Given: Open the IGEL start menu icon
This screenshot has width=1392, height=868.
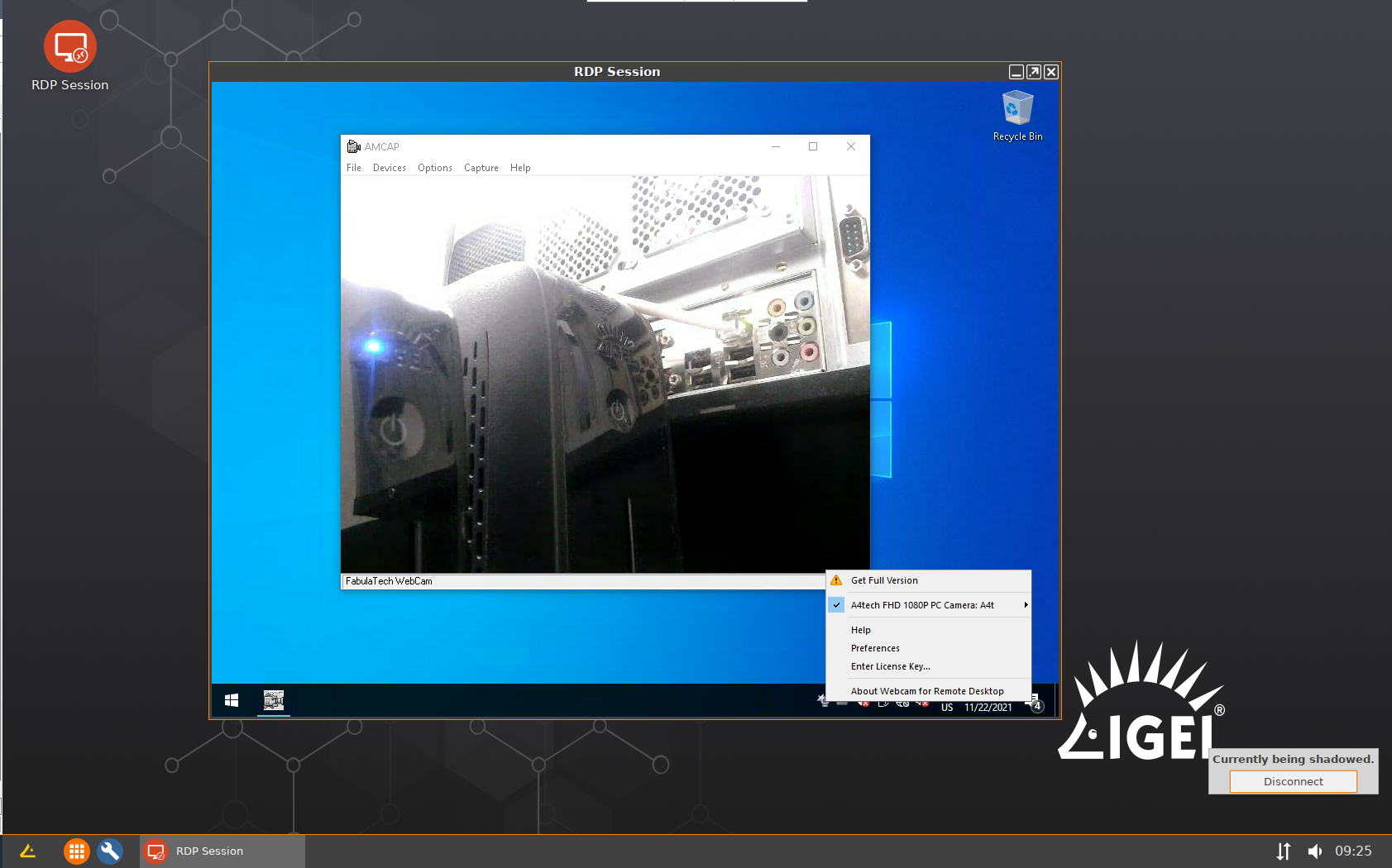Looking at the screenshot, I should click(27, 851).
